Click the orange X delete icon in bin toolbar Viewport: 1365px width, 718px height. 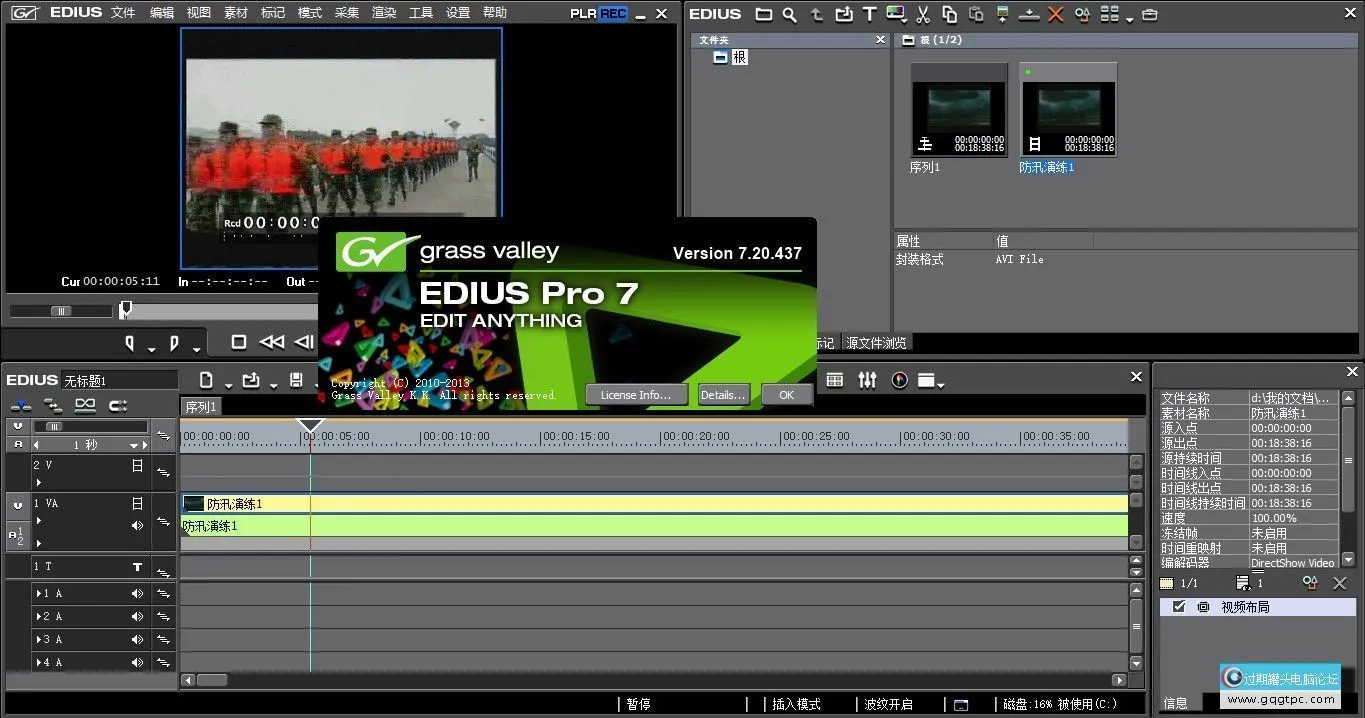pyautogui.click(x=1055, y=15)
